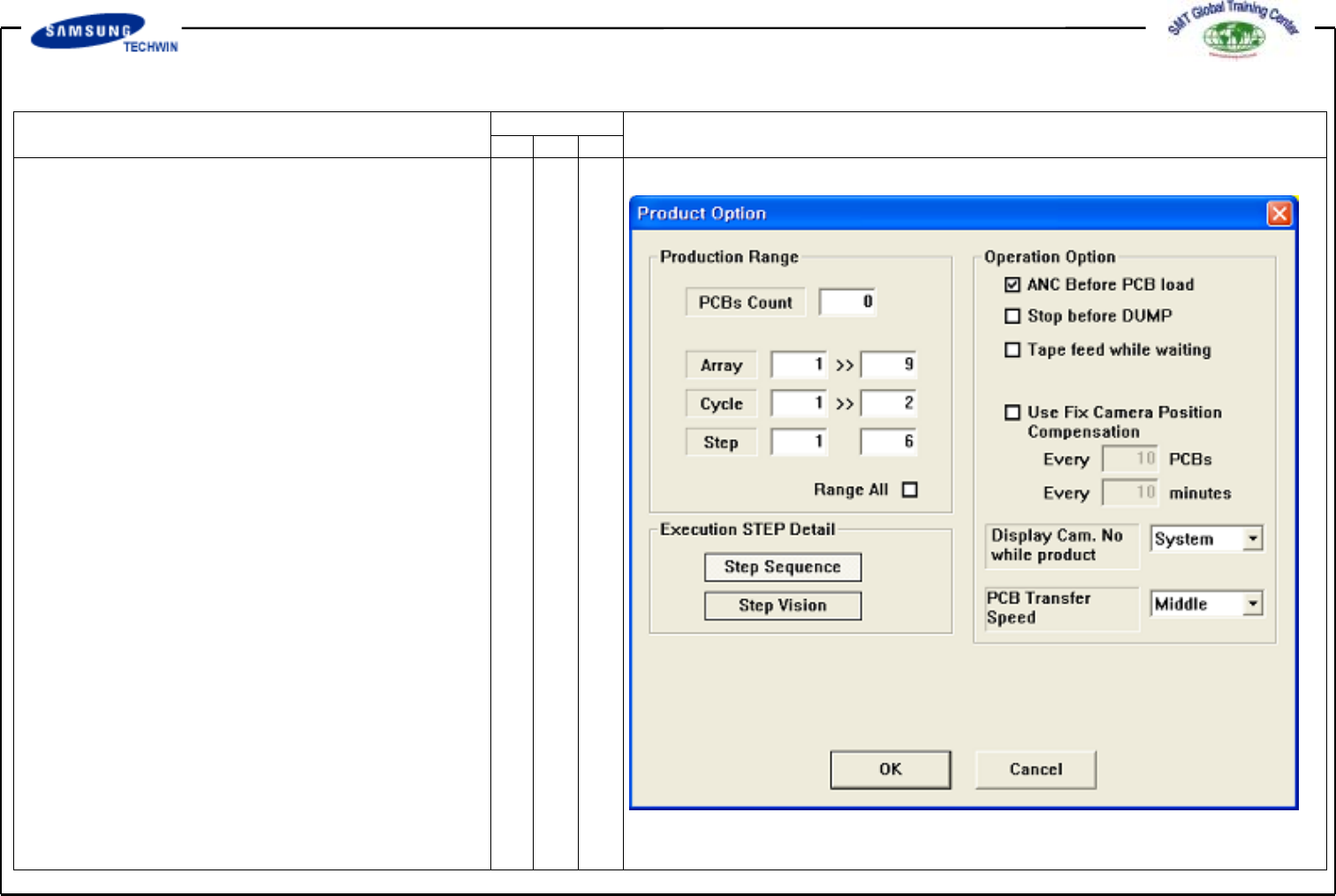Image resolution: width=1336 pixels, height=896 pixels.
Task: Close the Product Option dialog
Action: (x=1279, y=214)
